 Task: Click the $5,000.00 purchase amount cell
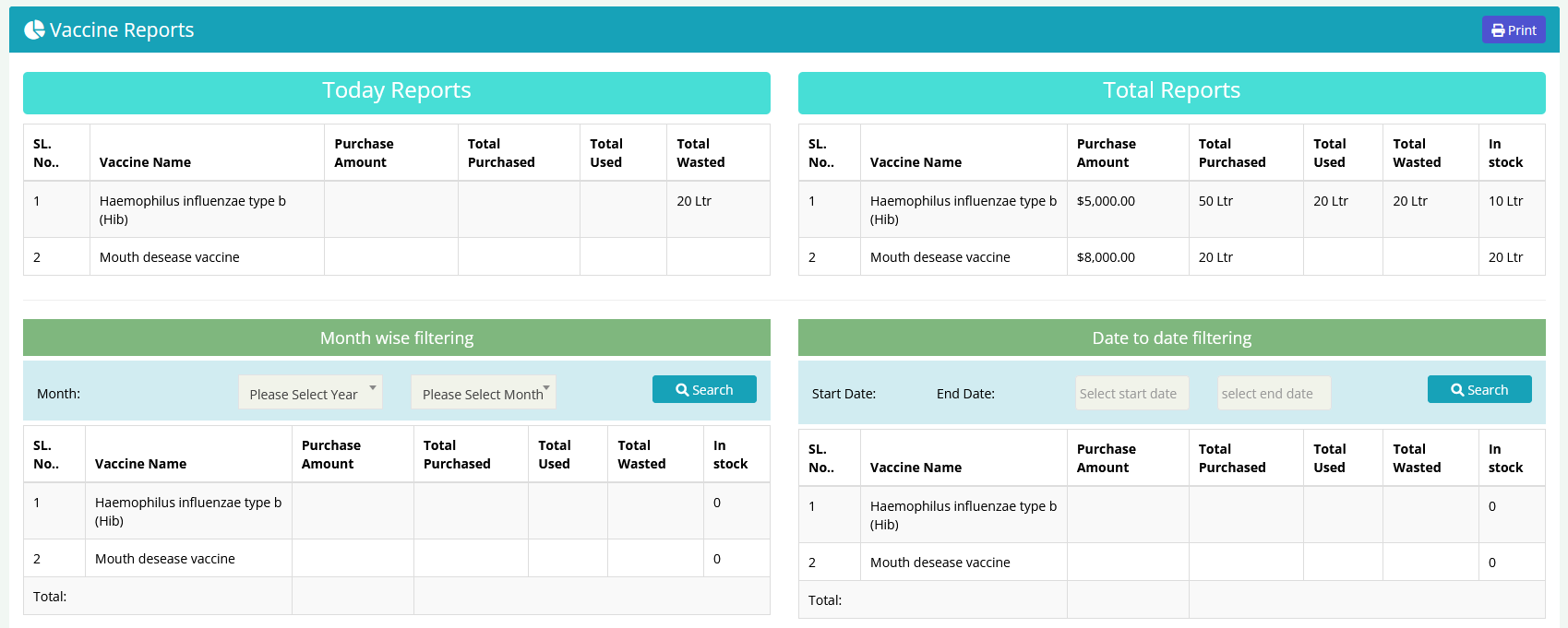[1106, 201]
